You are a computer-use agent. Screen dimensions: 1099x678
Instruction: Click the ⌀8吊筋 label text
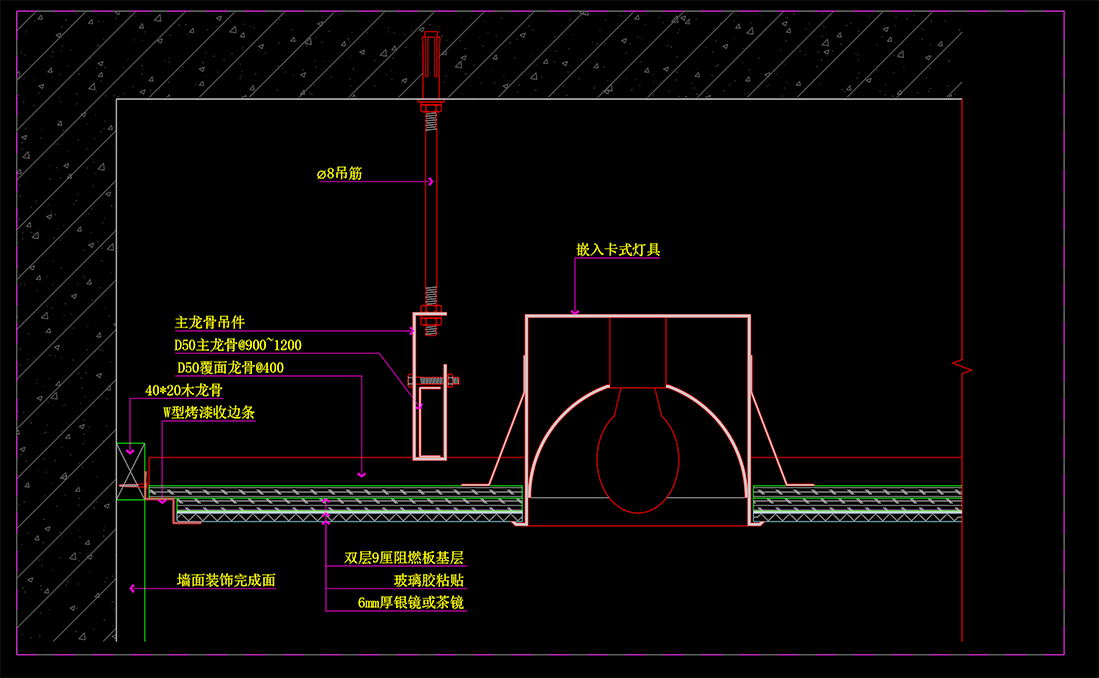tap(339, 174)
